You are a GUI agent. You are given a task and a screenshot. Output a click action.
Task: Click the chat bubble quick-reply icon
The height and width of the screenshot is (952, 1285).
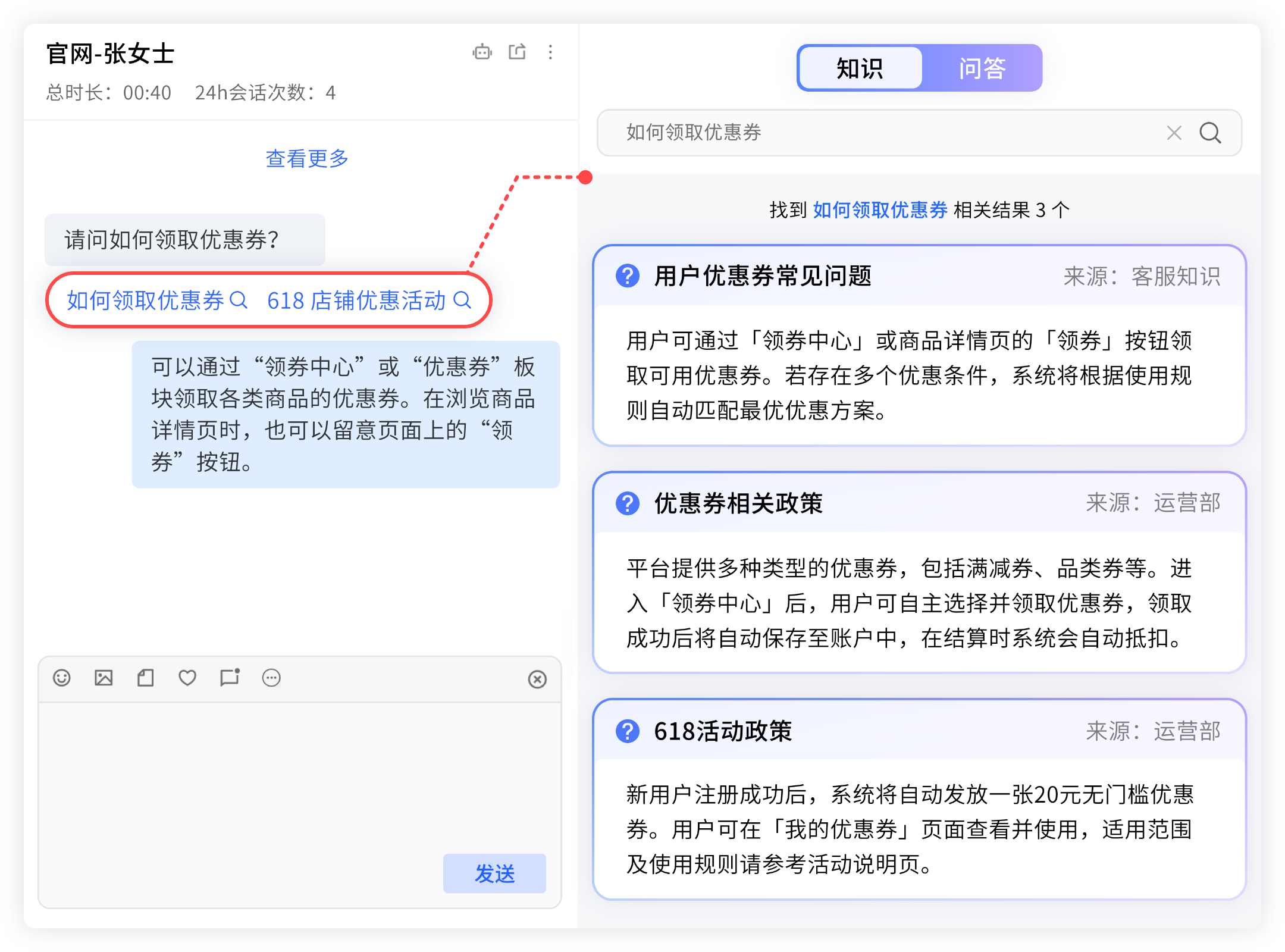[230, 678]
